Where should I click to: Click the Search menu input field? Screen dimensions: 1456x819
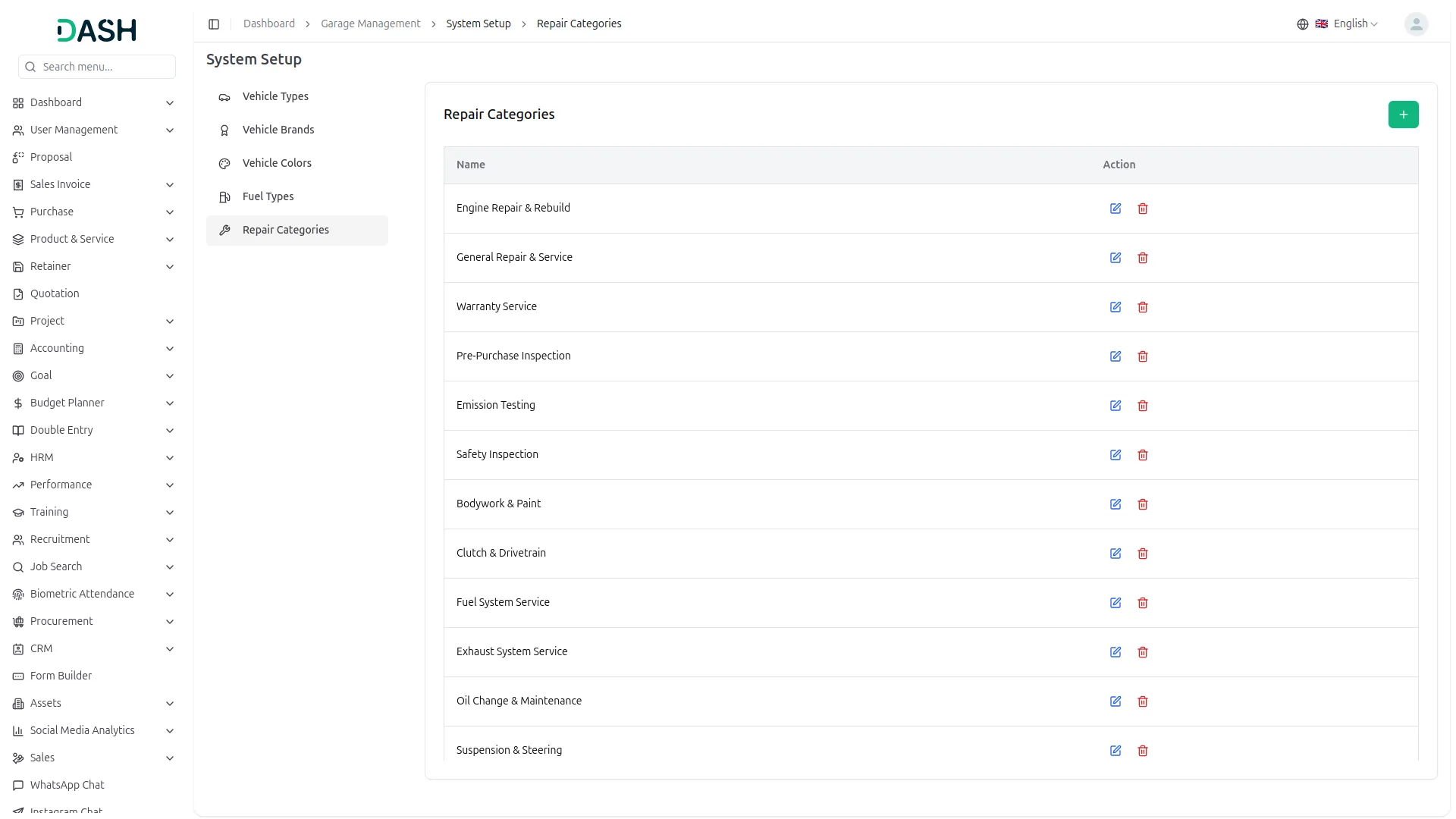(97, 67)
